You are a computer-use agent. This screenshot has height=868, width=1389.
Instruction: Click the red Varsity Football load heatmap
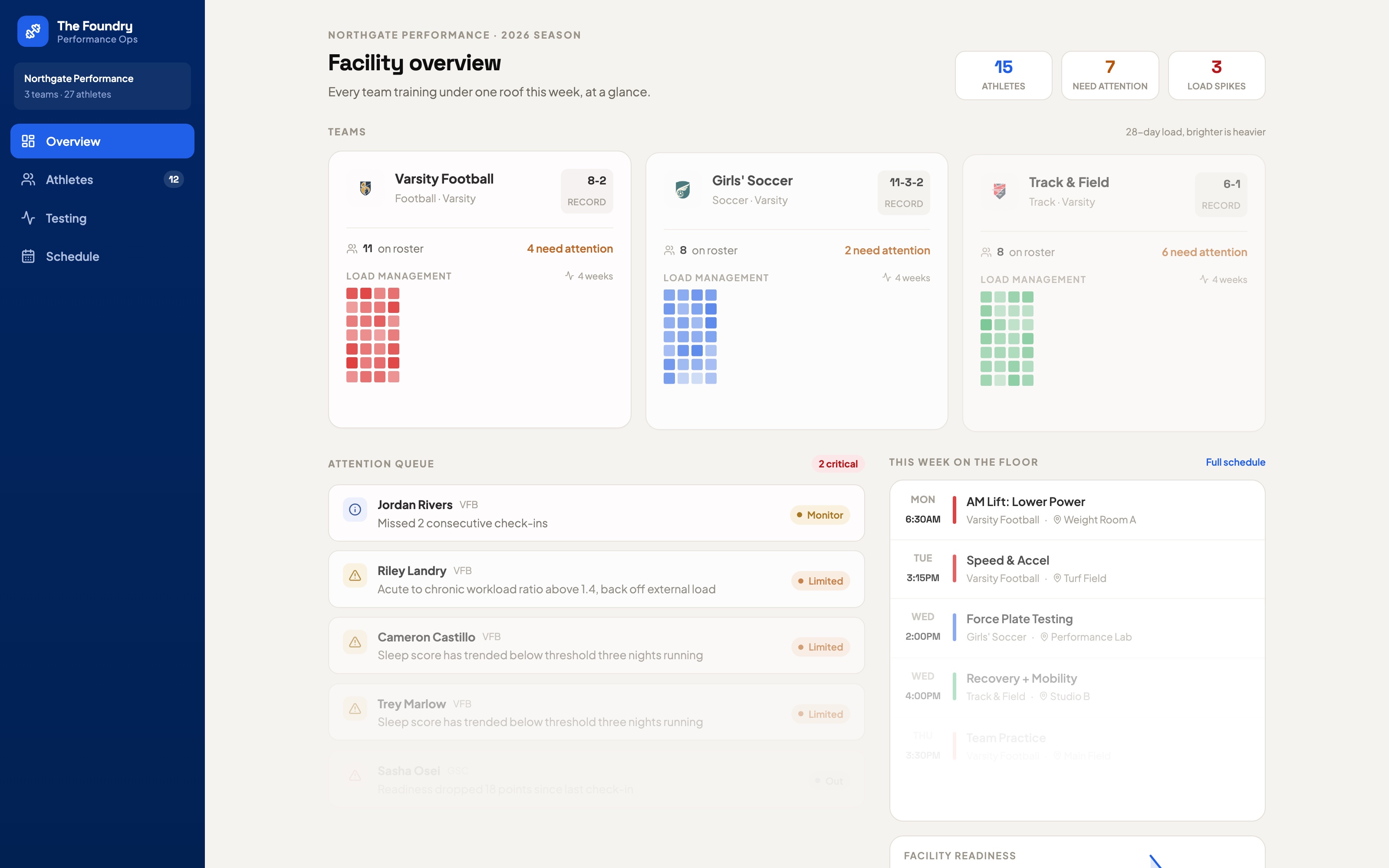372,335
